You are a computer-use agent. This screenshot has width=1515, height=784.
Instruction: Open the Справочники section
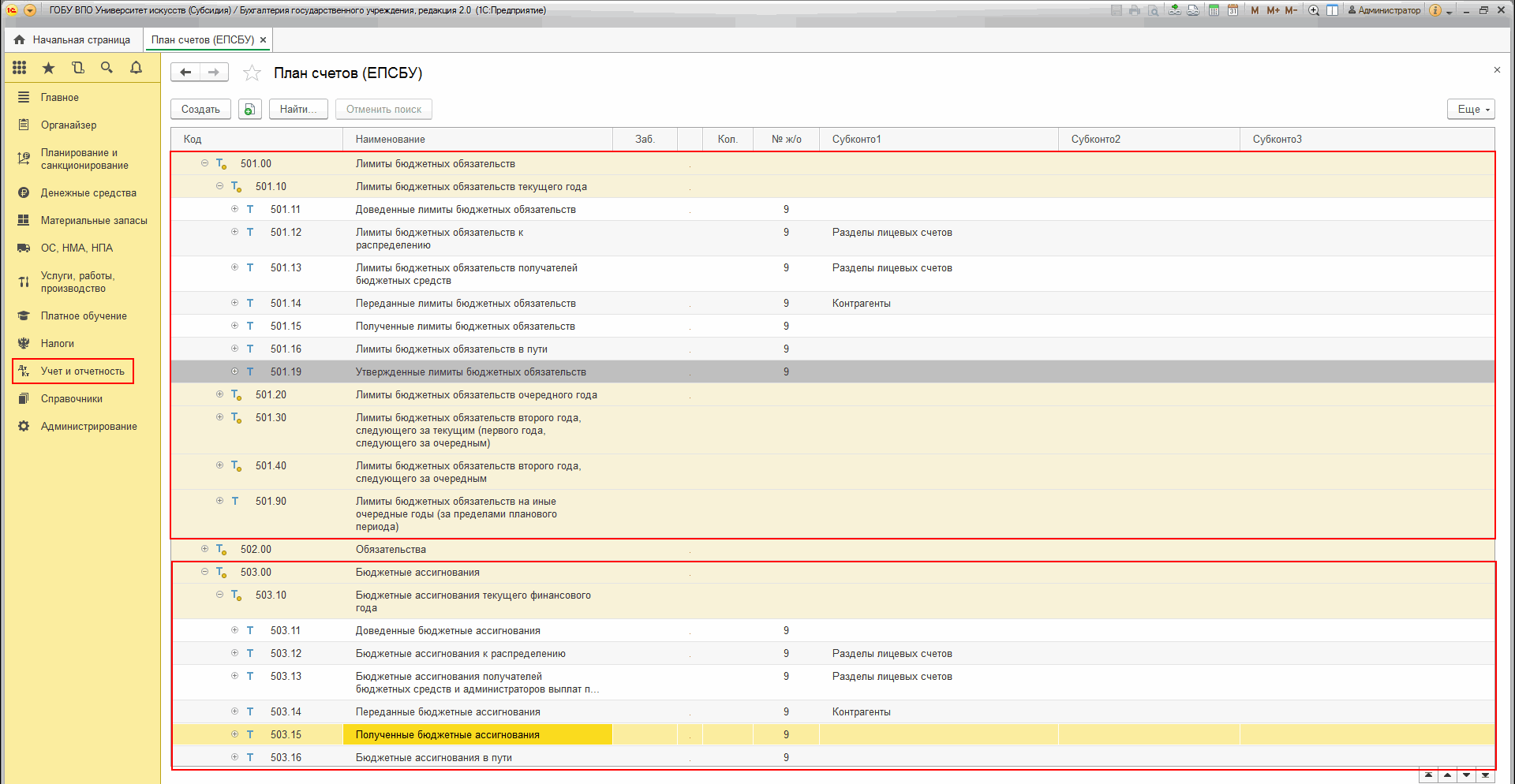pos(72,398)
